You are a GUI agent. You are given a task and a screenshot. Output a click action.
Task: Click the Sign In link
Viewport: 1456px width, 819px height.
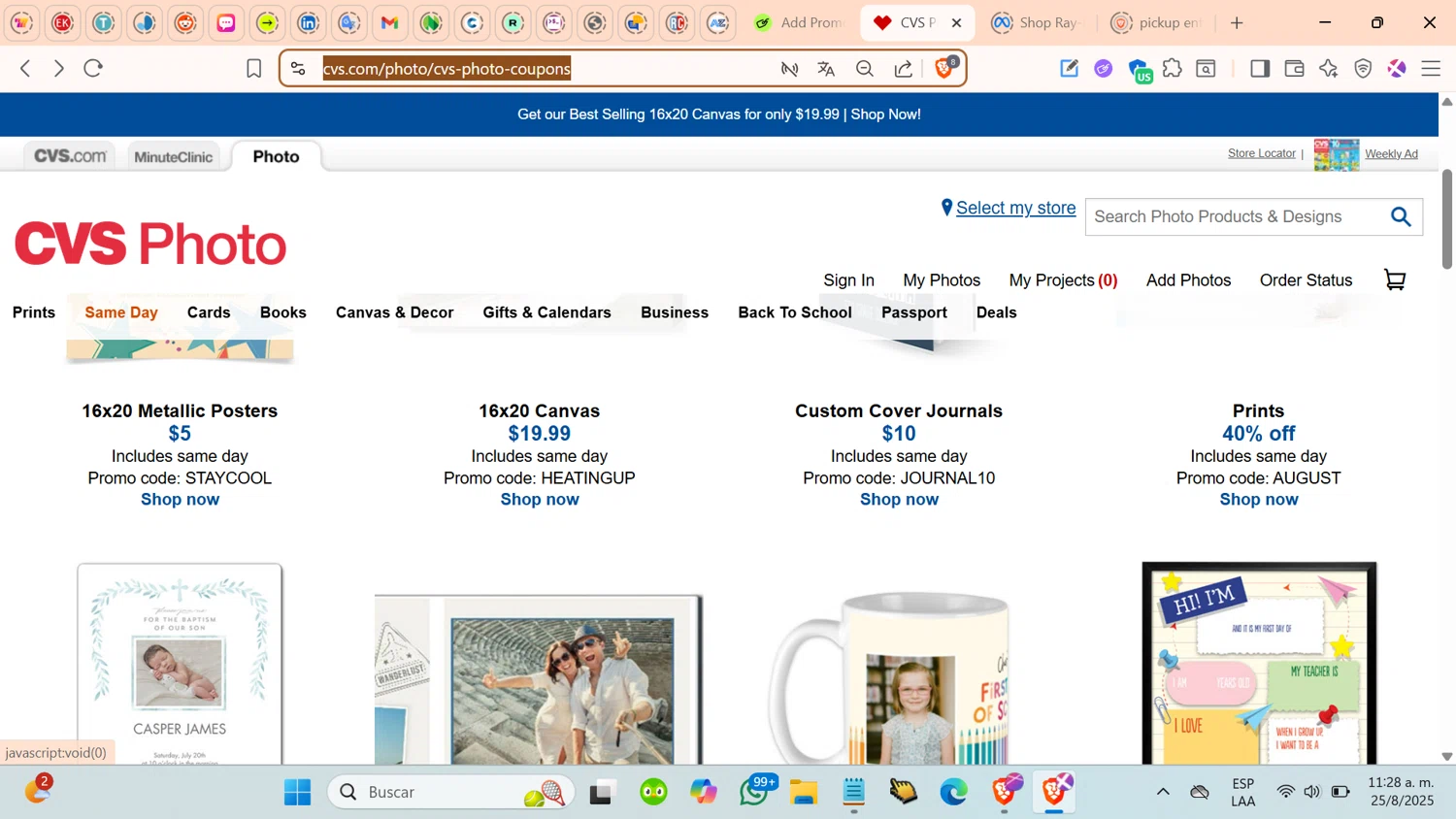point(849,280)
